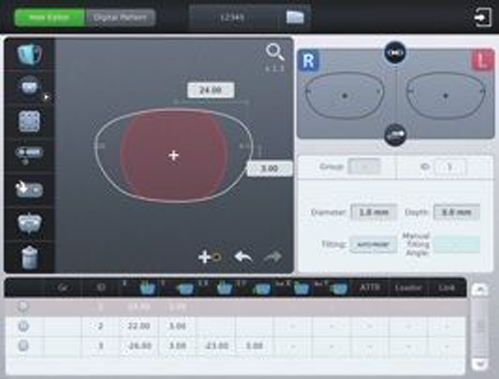Open the job folder icon
This screenshot has height=379, width=499.
[x=295, y=17]
